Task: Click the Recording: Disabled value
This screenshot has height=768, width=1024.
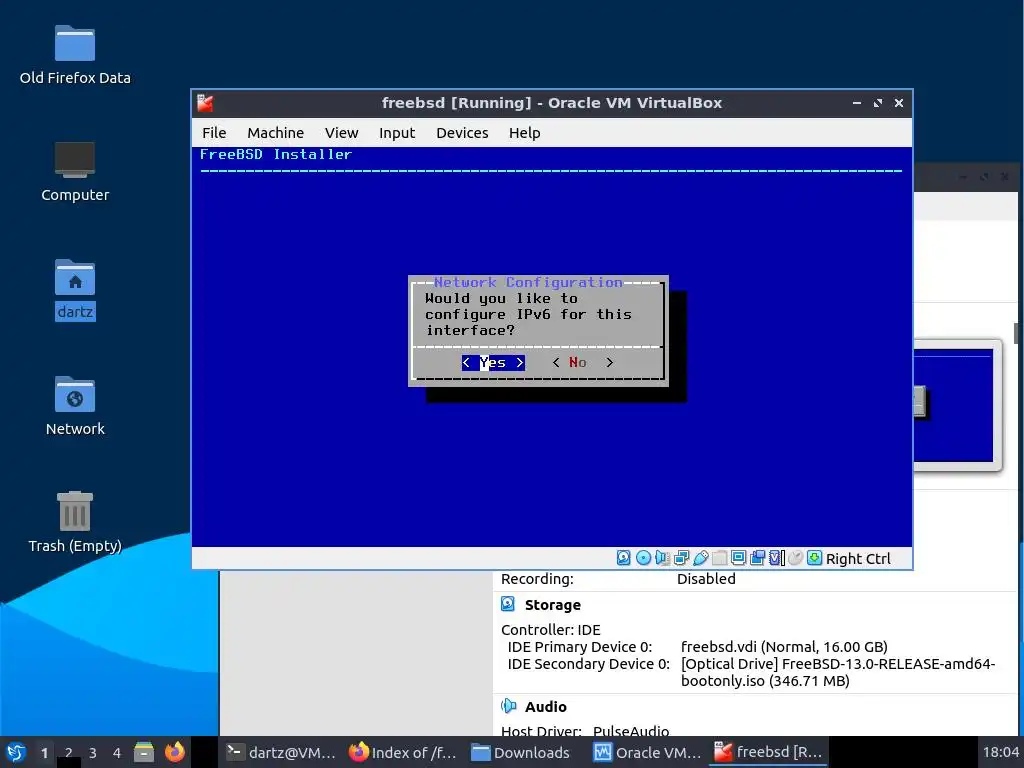Action: coord(706,579)
